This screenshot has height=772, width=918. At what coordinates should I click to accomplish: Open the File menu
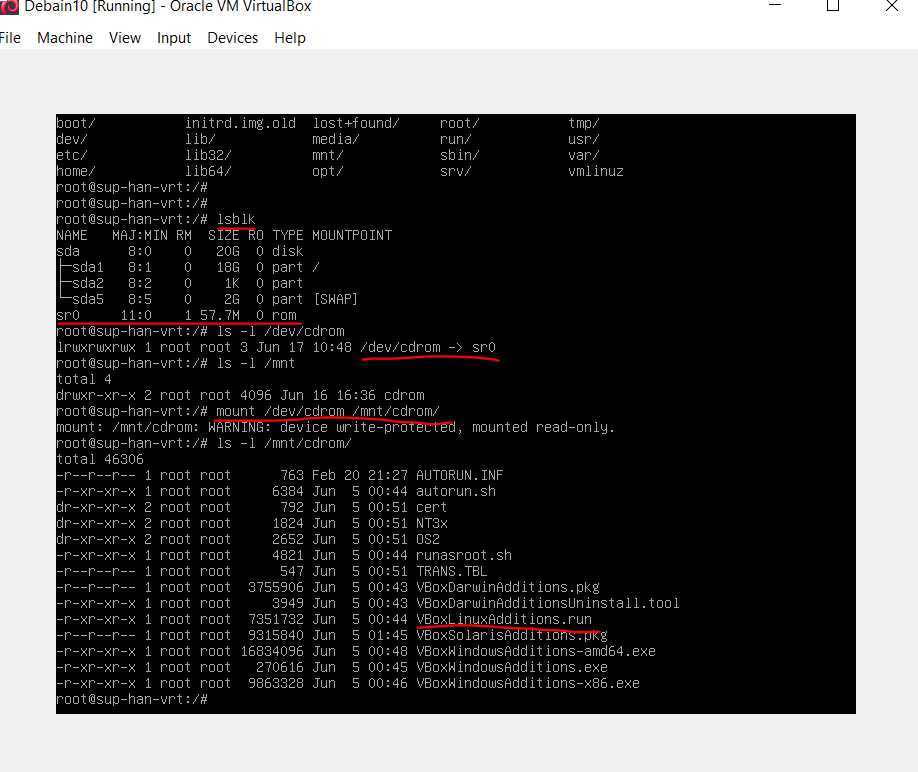tap(10, 38)
